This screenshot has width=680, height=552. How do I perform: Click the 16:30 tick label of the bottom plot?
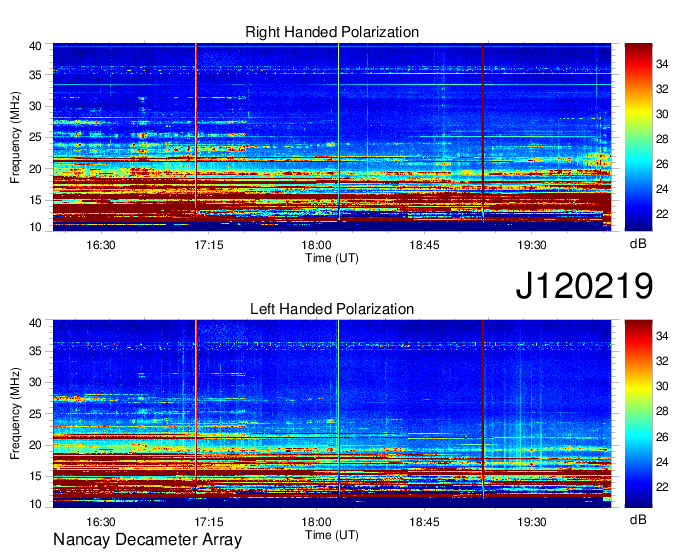pos(101,522)
